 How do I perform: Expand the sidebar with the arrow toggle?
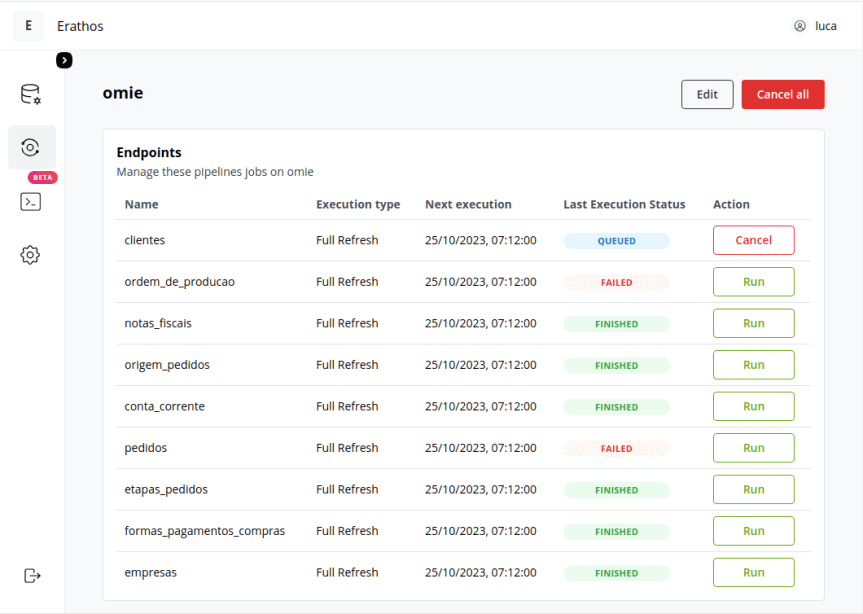point(64,60)
